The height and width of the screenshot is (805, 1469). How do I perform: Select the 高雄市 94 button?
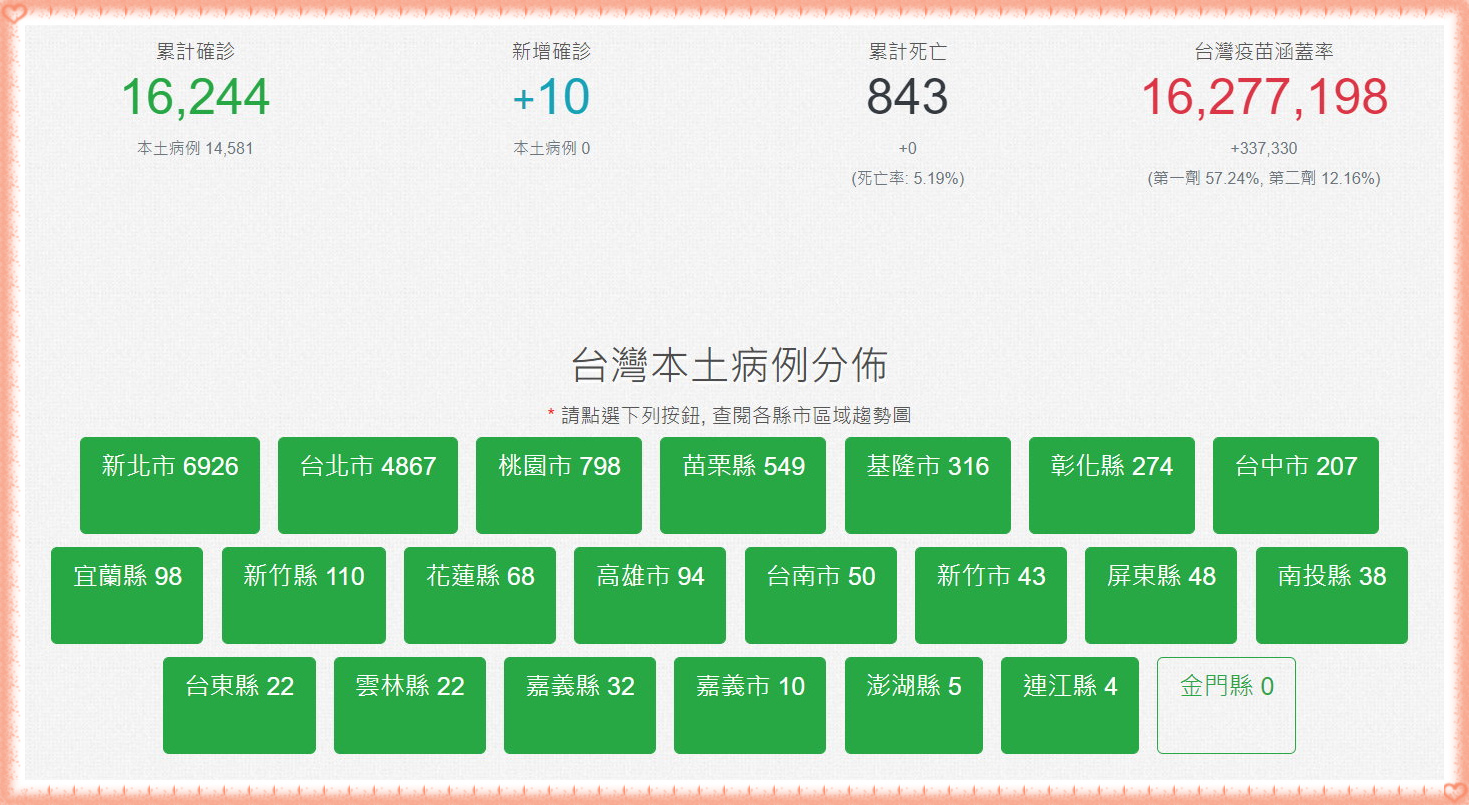[x=650, y=595]
